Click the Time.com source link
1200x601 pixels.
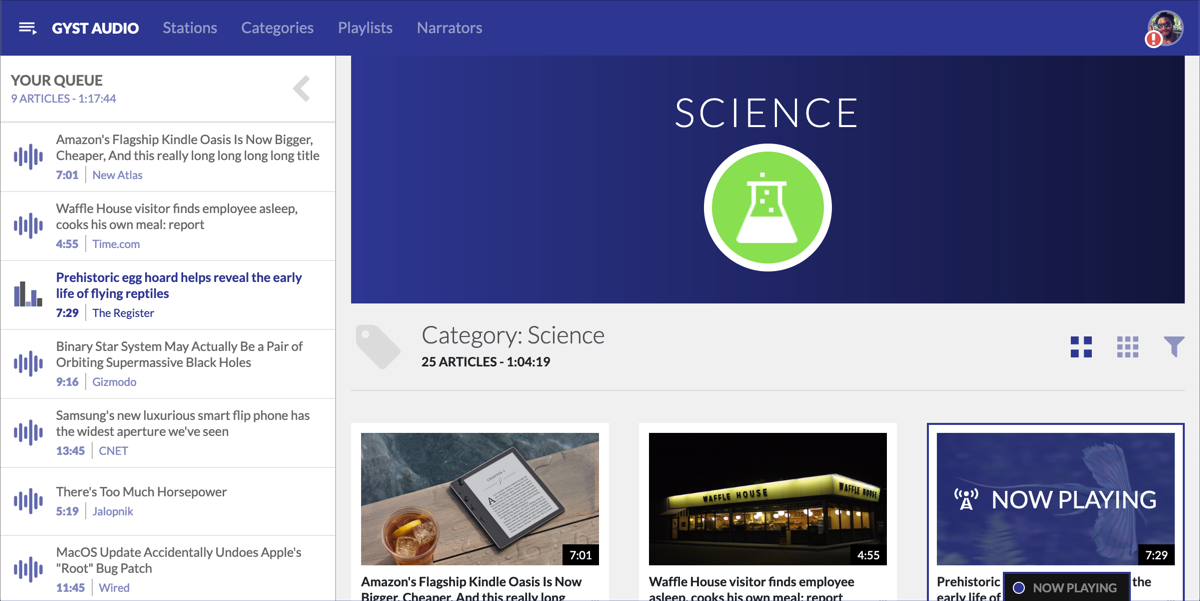pos(116,244)
